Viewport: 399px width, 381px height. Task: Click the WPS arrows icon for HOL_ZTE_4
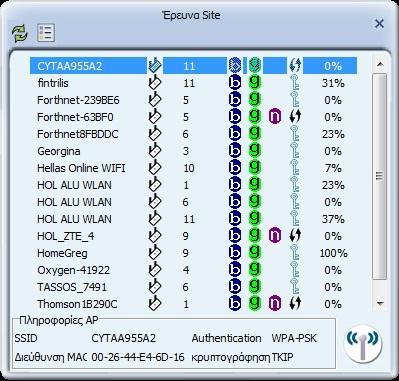295,236
